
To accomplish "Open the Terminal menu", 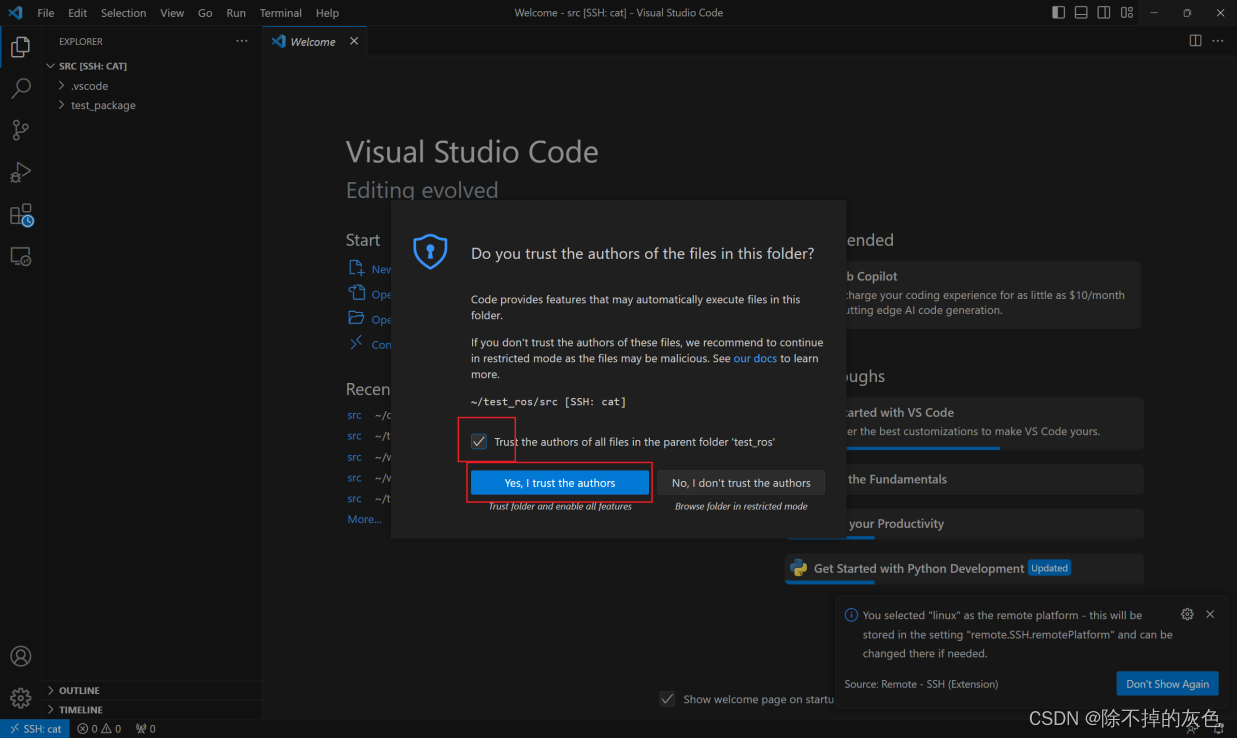I will click(280, 13).
